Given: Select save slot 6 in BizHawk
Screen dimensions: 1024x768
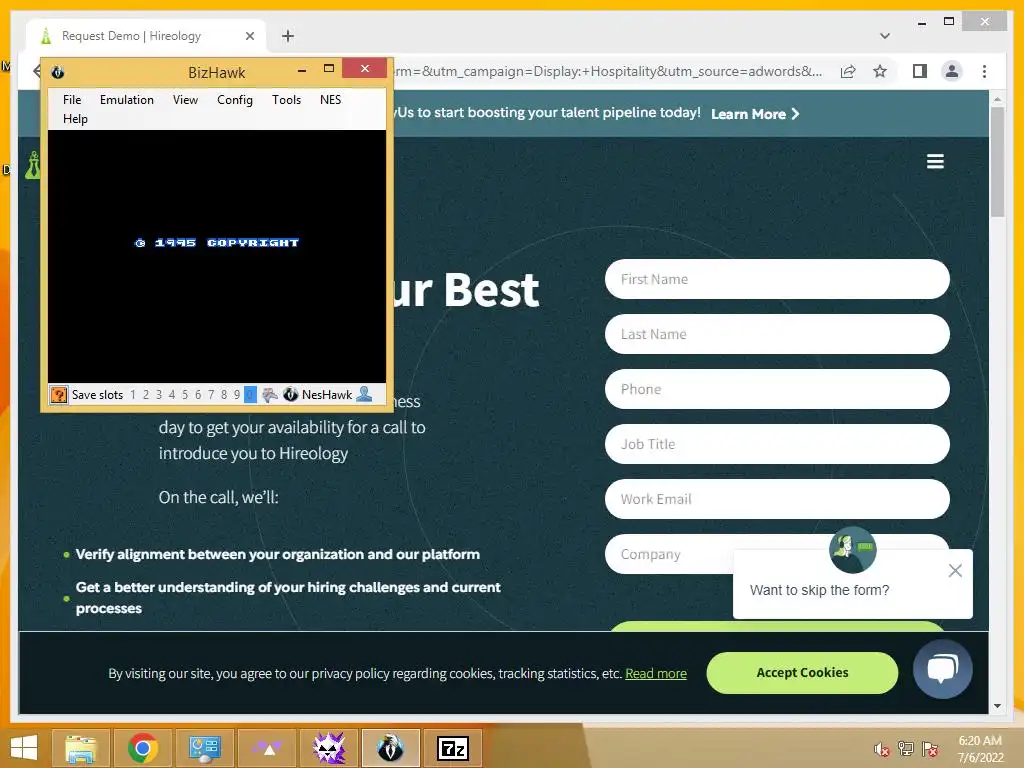Looking at the screenshot, I should (198, 394).
